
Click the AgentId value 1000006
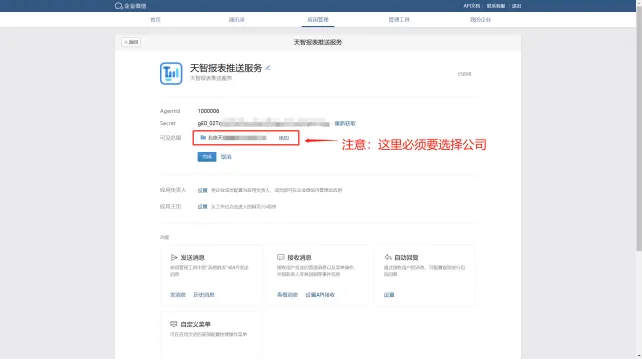(208, 111)
